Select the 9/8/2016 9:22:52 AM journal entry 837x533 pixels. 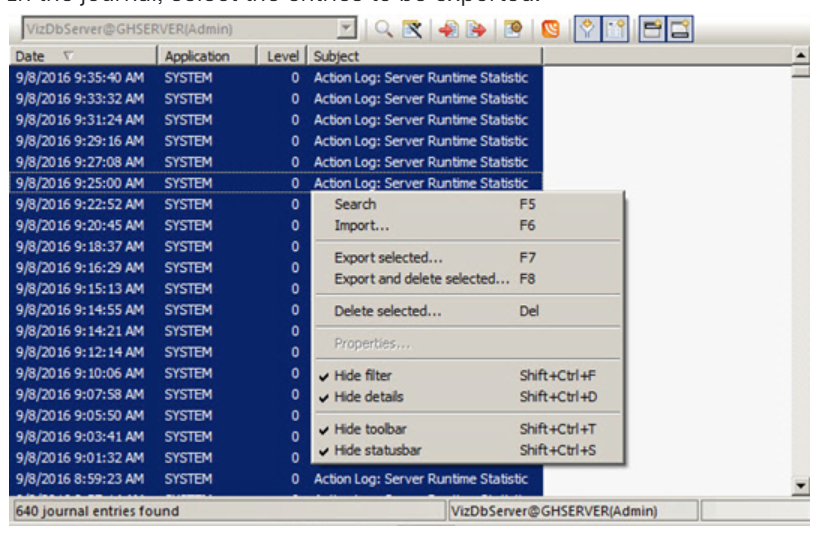pos(160,205)
